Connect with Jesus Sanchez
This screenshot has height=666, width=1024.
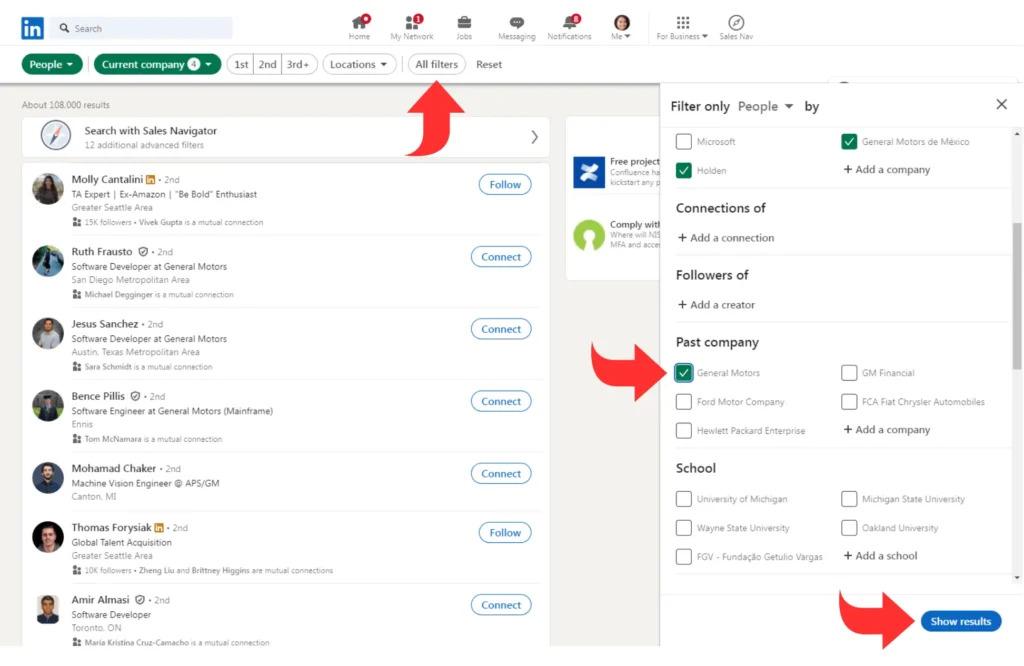click(501, 329)
